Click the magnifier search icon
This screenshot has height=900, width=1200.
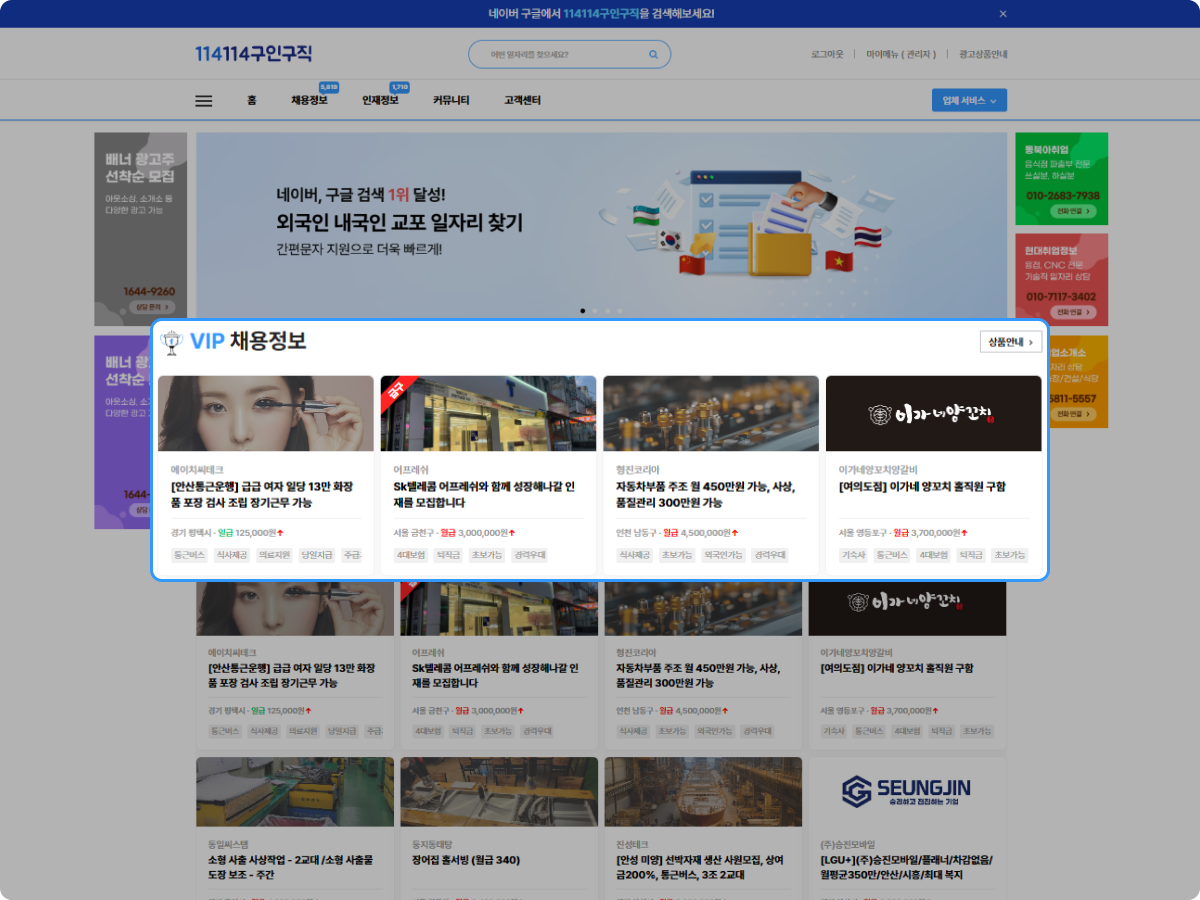654,54
